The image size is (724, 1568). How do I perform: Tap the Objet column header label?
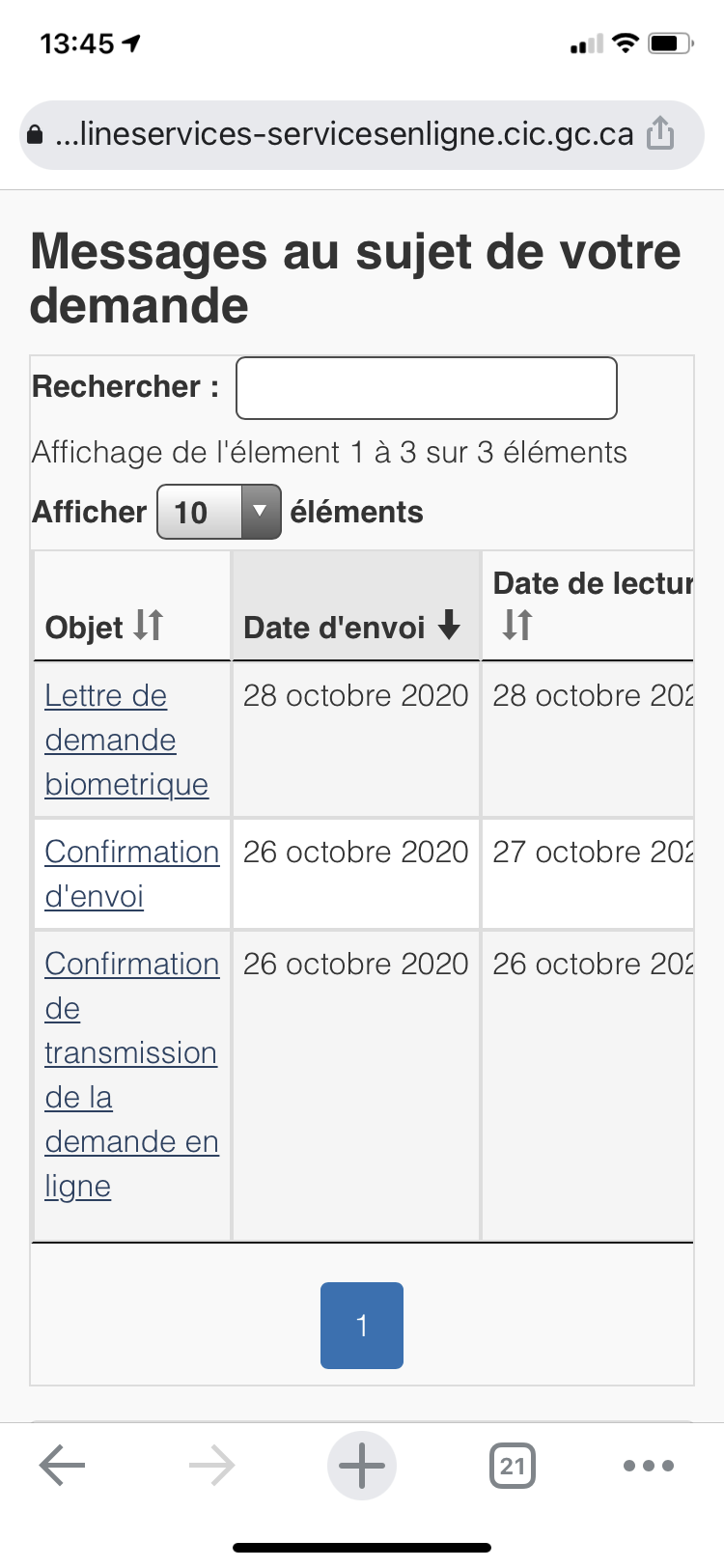pyautogui.click(x=84, y=628)
